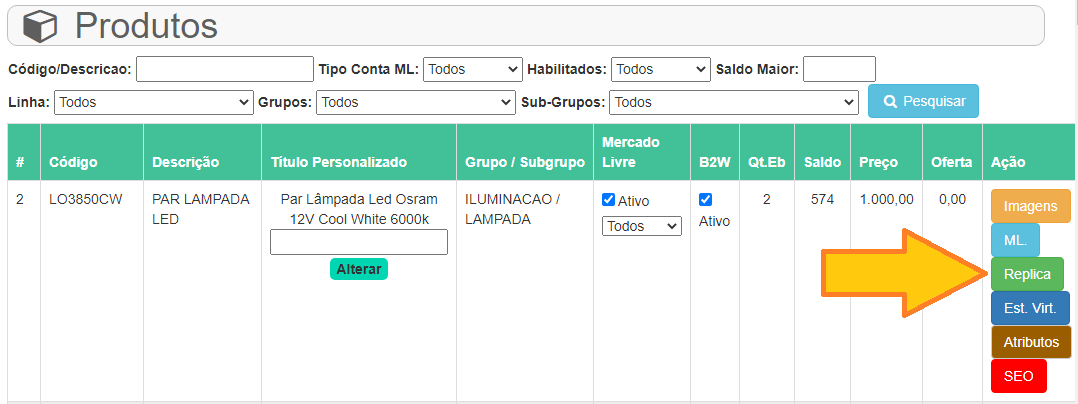Viewport: 1078px width, 404px height.
Task: Click the Alterar button
Action: coord(359,269)
